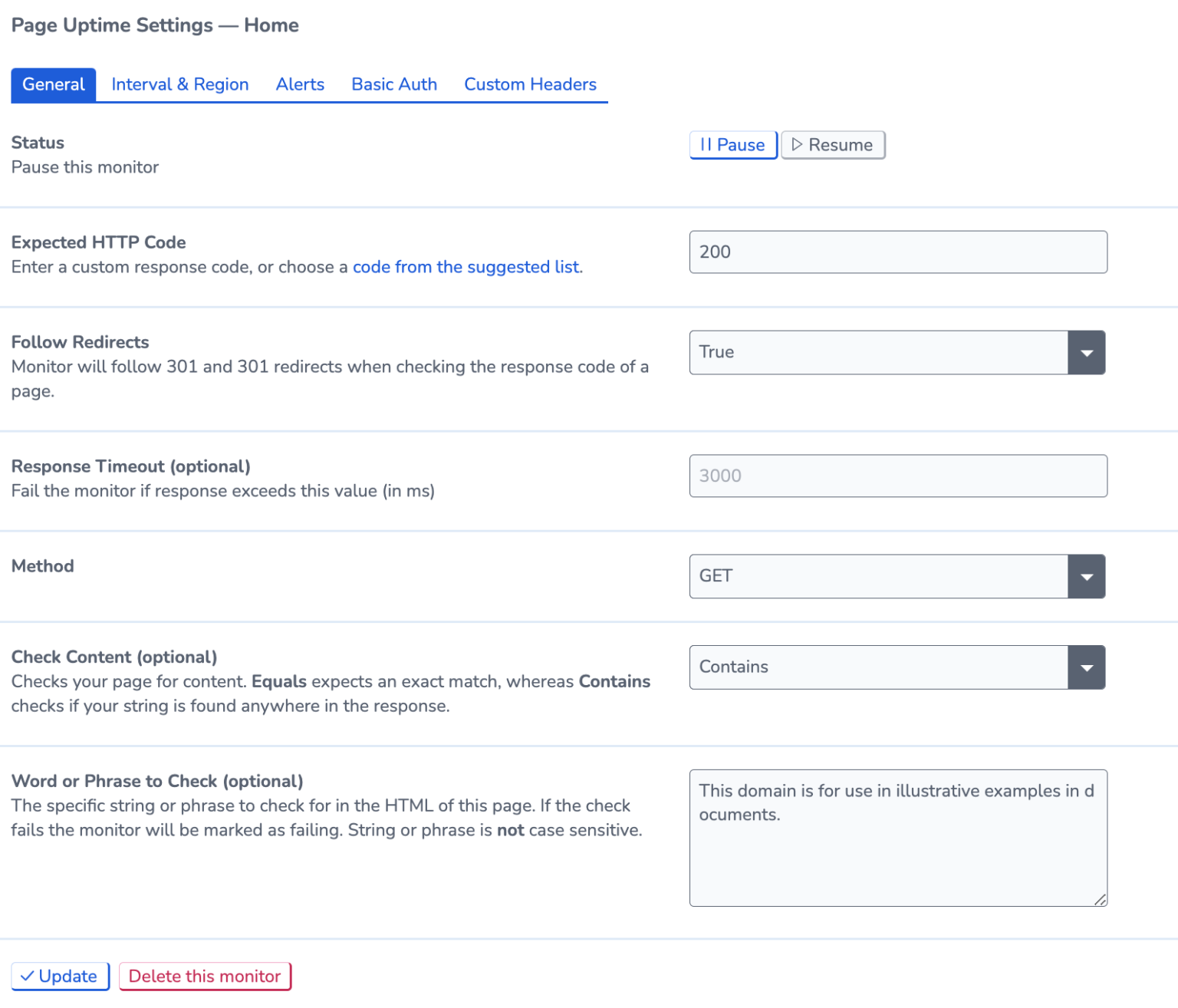This screenshot has width=1178, height=1008.
Task: Open the Follow Redirects dropdown
Action: tap(1087, 352)
